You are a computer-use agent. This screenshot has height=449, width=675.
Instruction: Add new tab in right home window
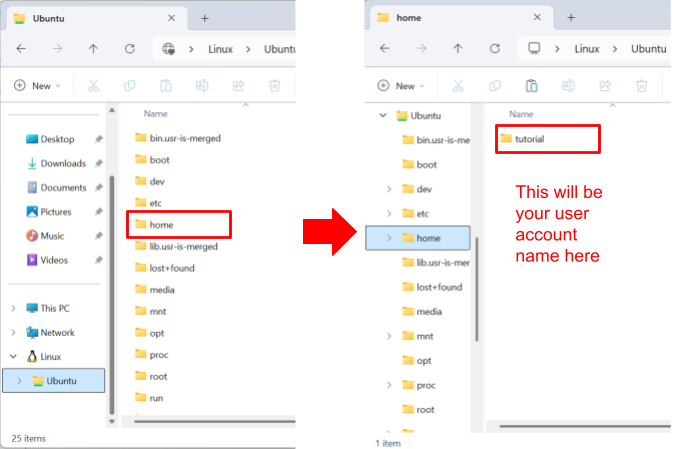pos(571,18)
